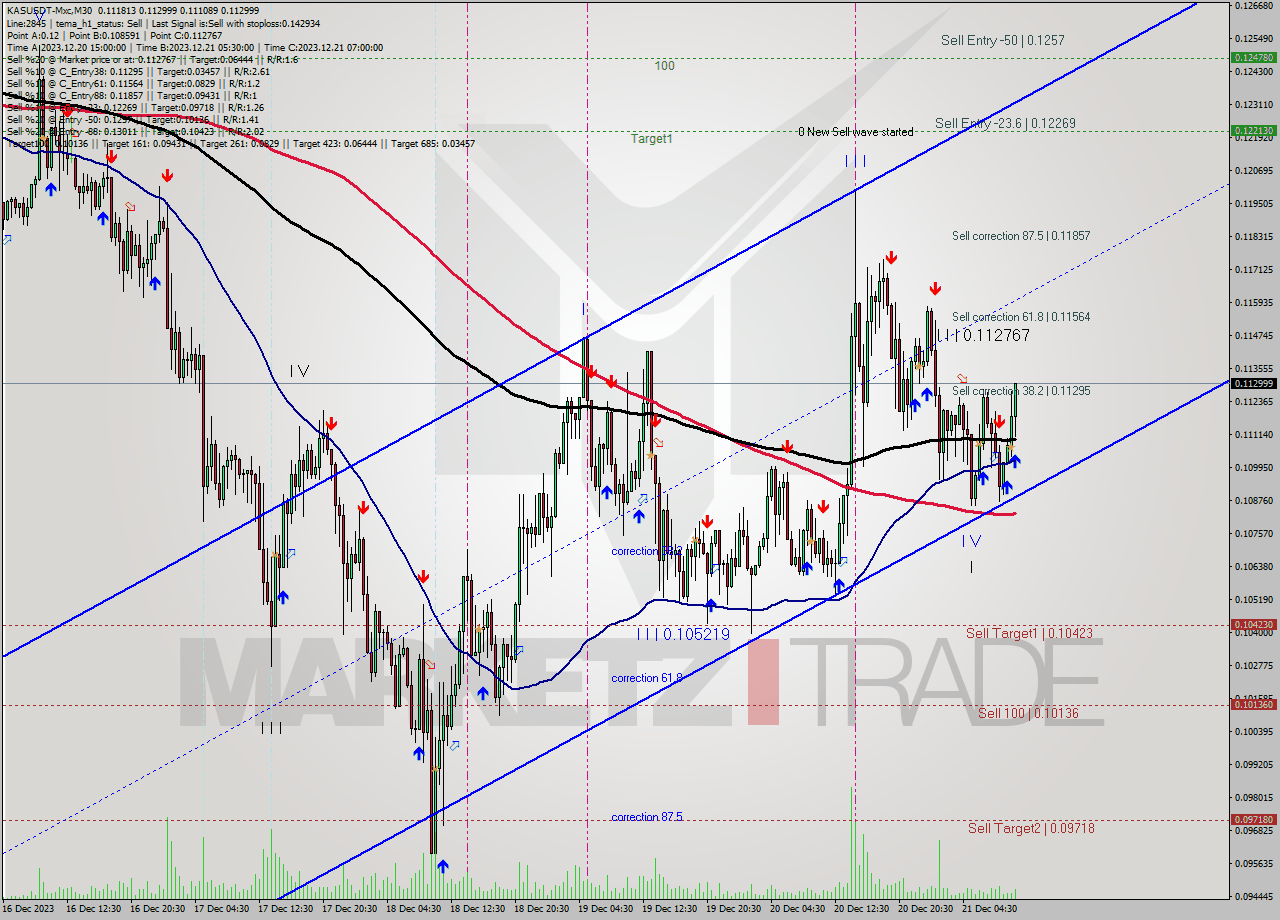Click the 'Time A:2023.12.20 15:00:00' header line
Image resolution: width=1280 pixels, height=920 pixels.
[195, 47]
